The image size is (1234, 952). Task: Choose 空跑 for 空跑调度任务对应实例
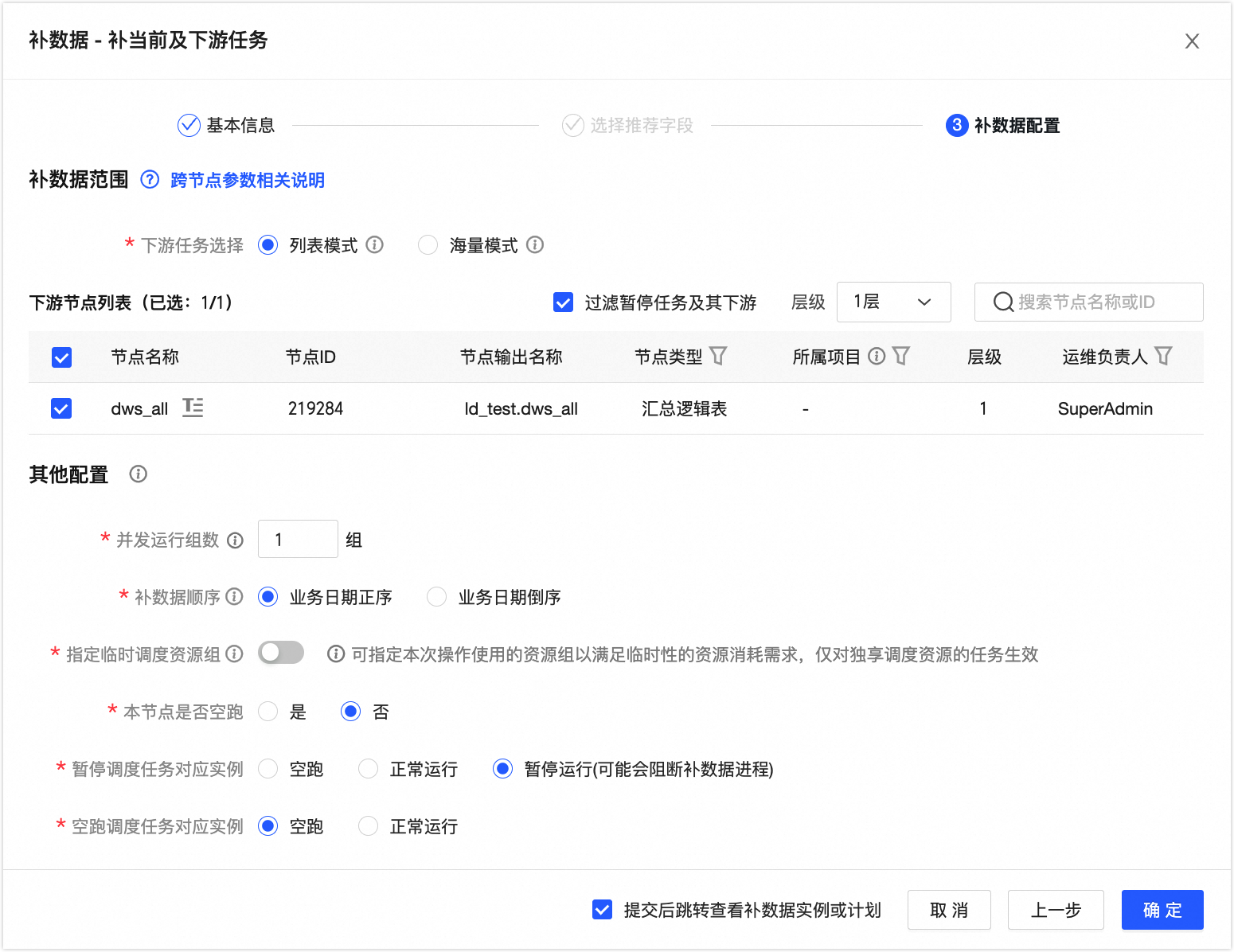(268, 825)
